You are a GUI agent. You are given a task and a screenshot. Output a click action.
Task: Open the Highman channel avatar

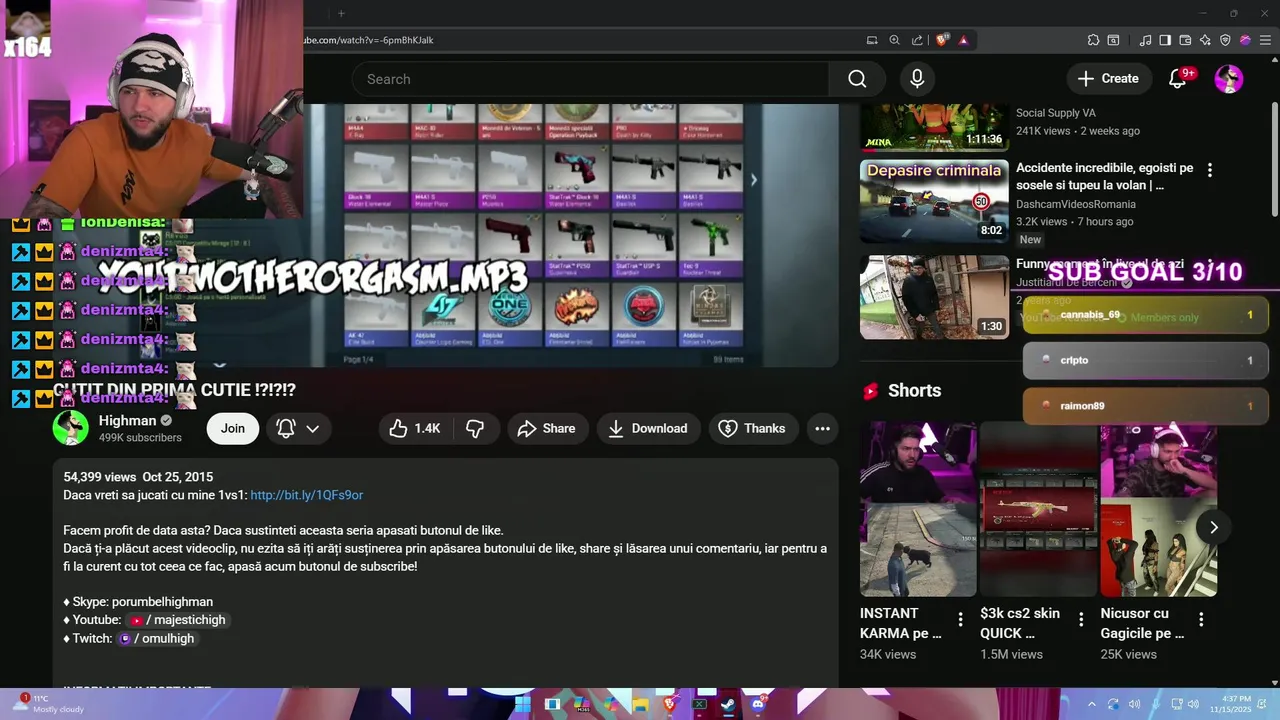[70, 428]
